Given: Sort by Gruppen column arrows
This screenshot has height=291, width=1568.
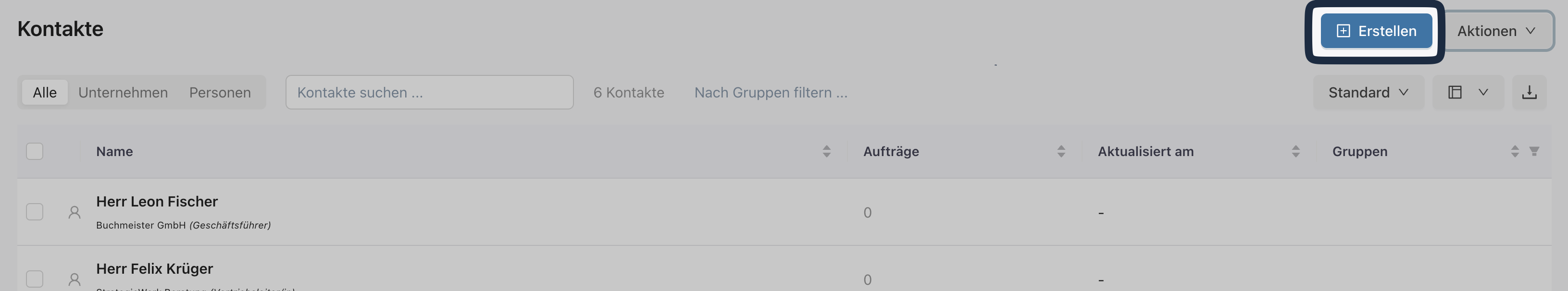Looking at the screenshot, I should [1515, 151].
